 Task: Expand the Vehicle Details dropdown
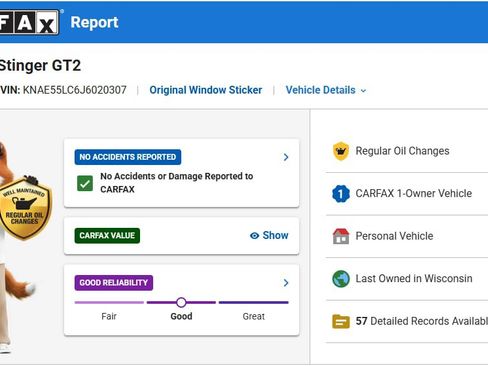(326, 90)
